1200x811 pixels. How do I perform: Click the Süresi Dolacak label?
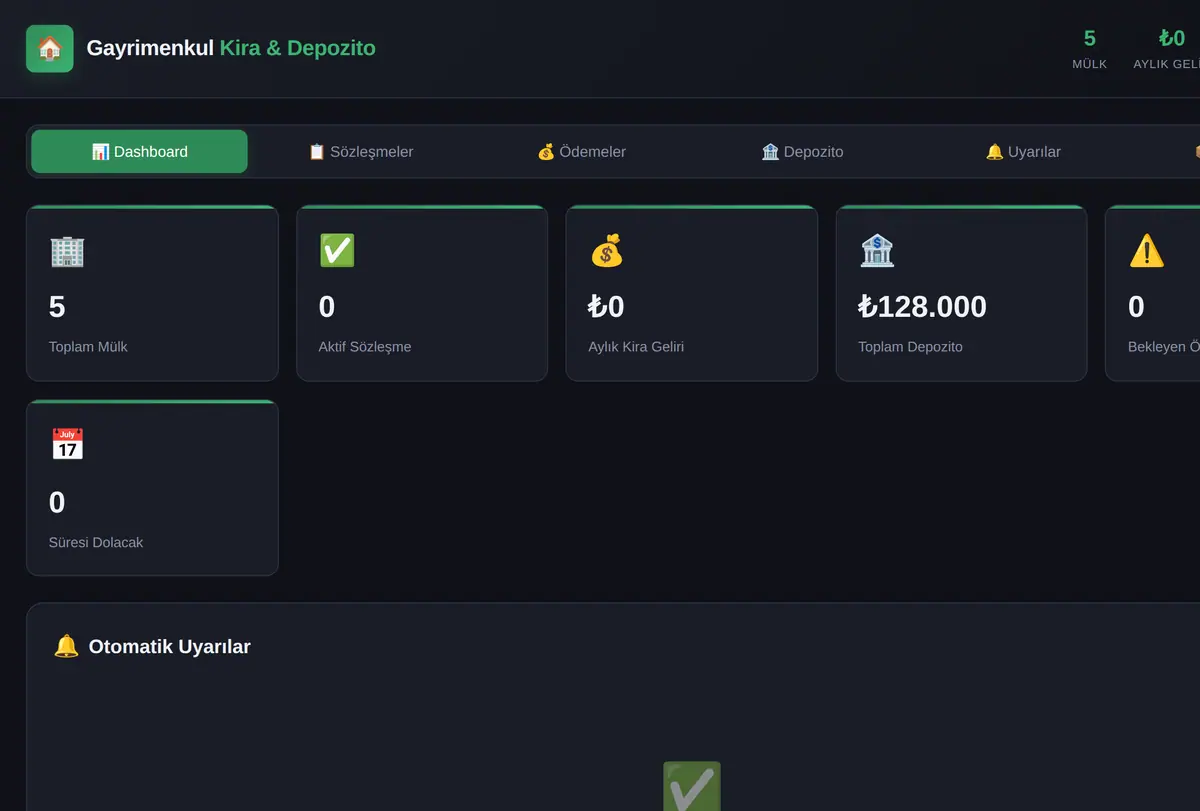[x=96, y=542]
